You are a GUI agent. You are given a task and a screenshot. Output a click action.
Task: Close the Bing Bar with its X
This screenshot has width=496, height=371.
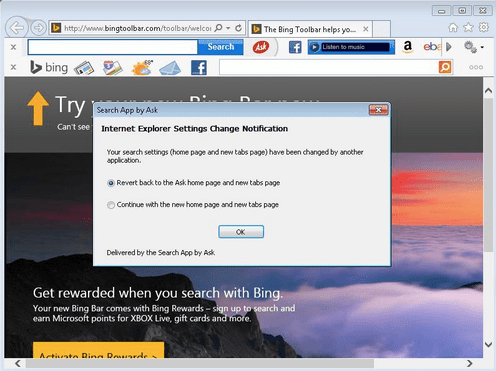click(x=13, y=67)
